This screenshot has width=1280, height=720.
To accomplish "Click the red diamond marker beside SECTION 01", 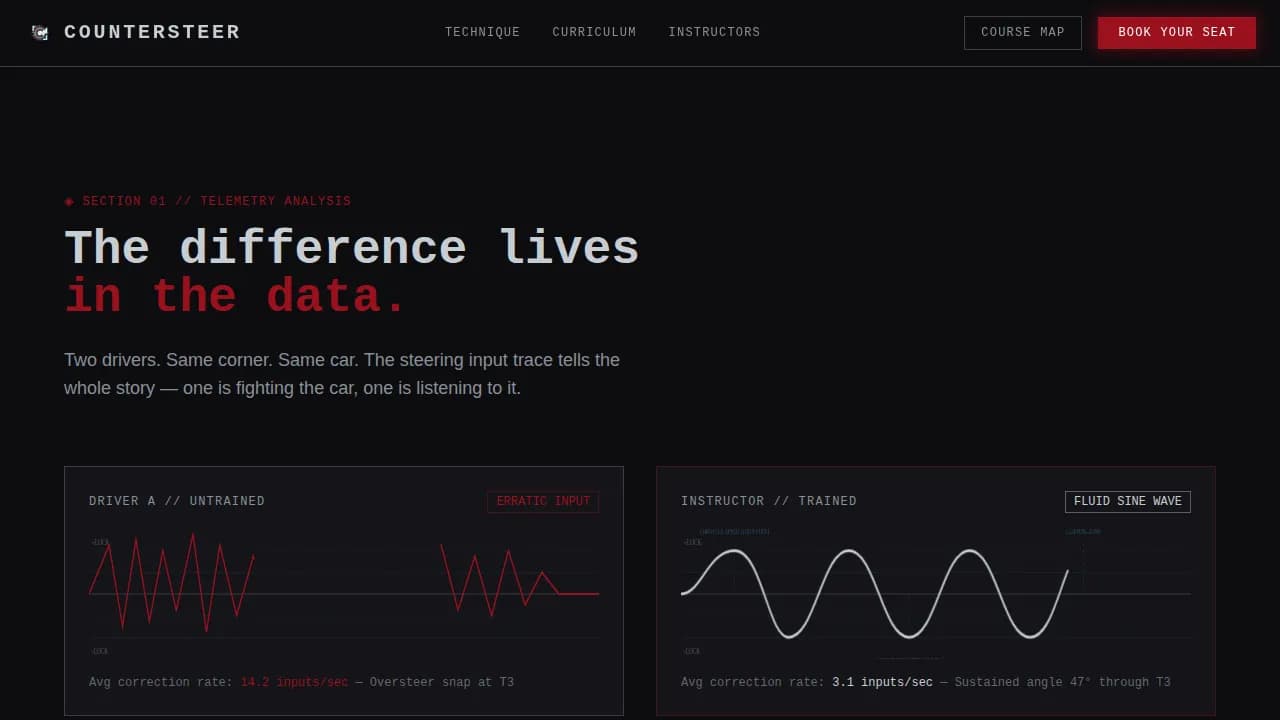I will click(x=69, y=201).
